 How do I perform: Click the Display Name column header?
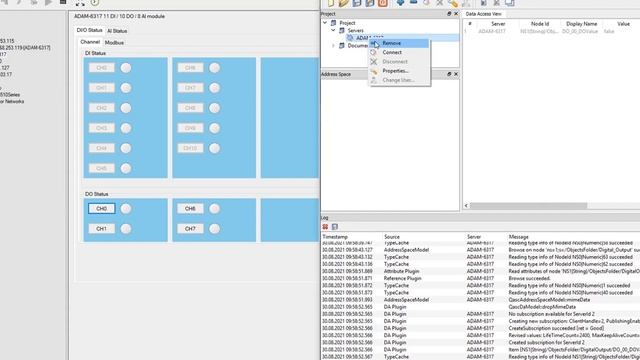[582, 24]
